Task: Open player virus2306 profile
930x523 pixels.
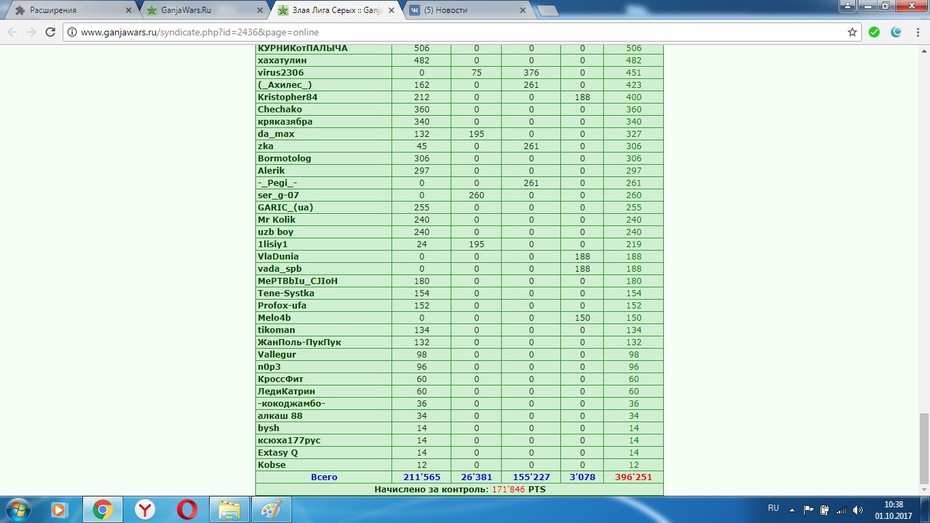Action: point(281,72)
